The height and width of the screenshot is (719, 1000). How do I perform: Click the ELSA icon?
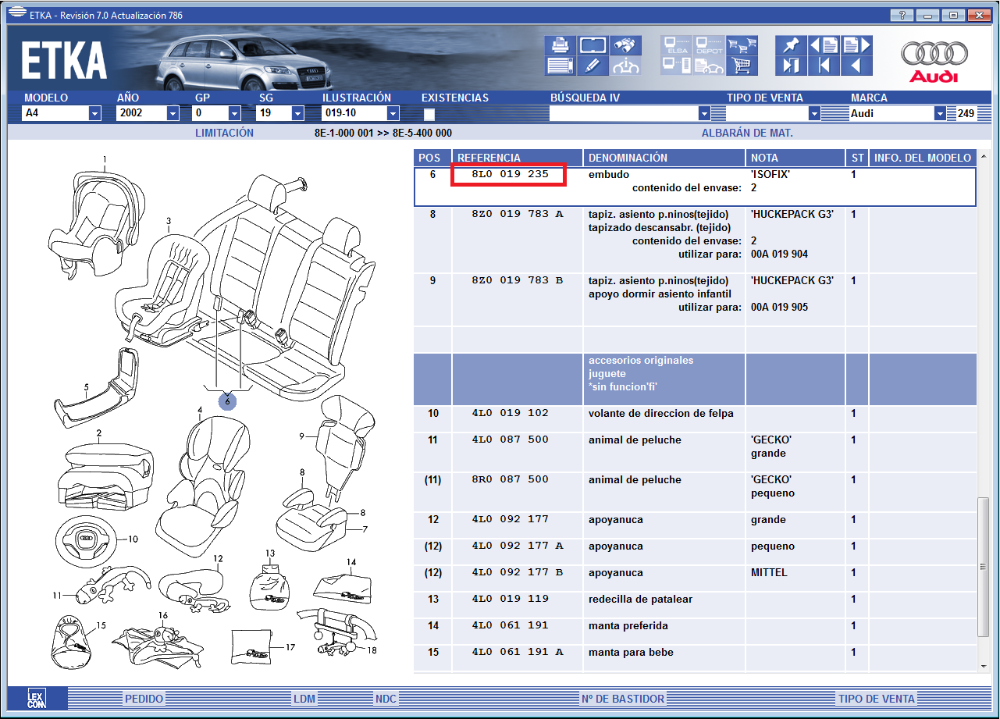point(677,45)
